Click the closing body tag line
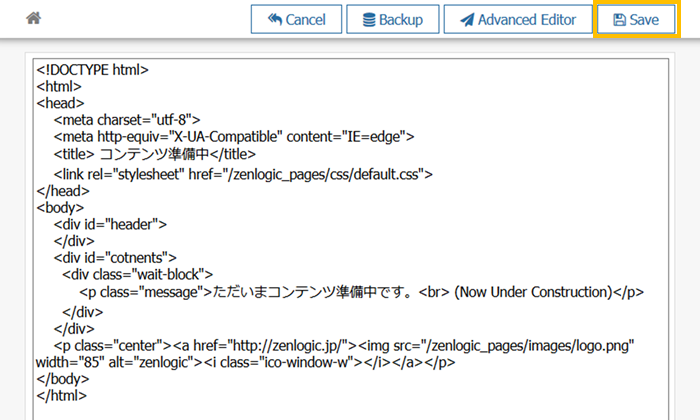The width and height of the screenshot is (700, 420). (x=62, y=379)
